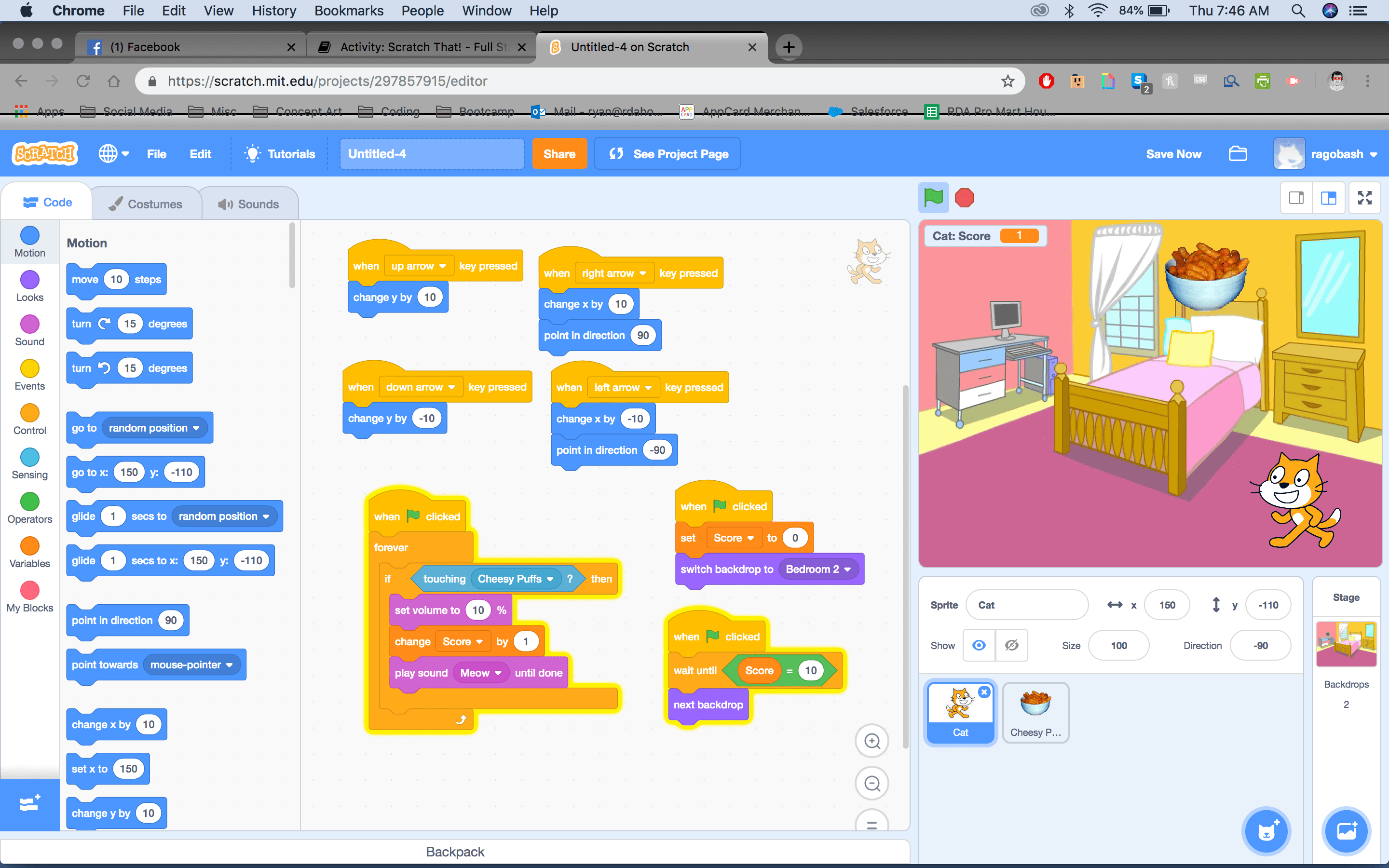Click the green flag to run project

click(933, 198)
